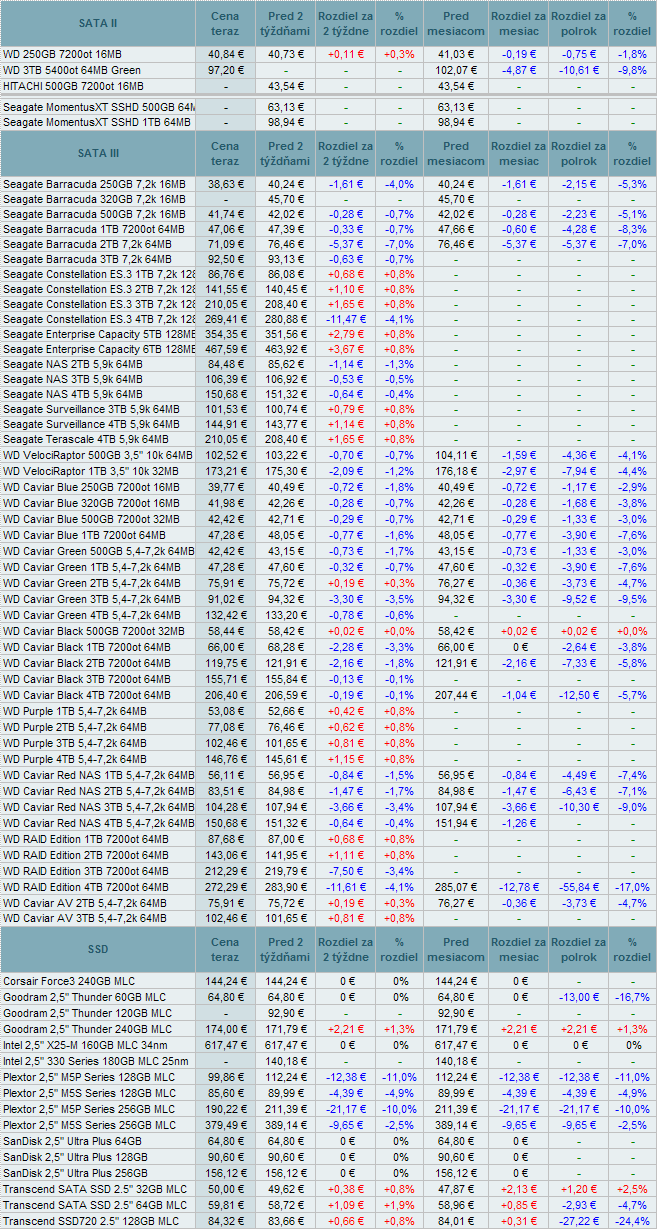Click the 379,49 € Plextor M5S 256GB price

[225, 1125]
